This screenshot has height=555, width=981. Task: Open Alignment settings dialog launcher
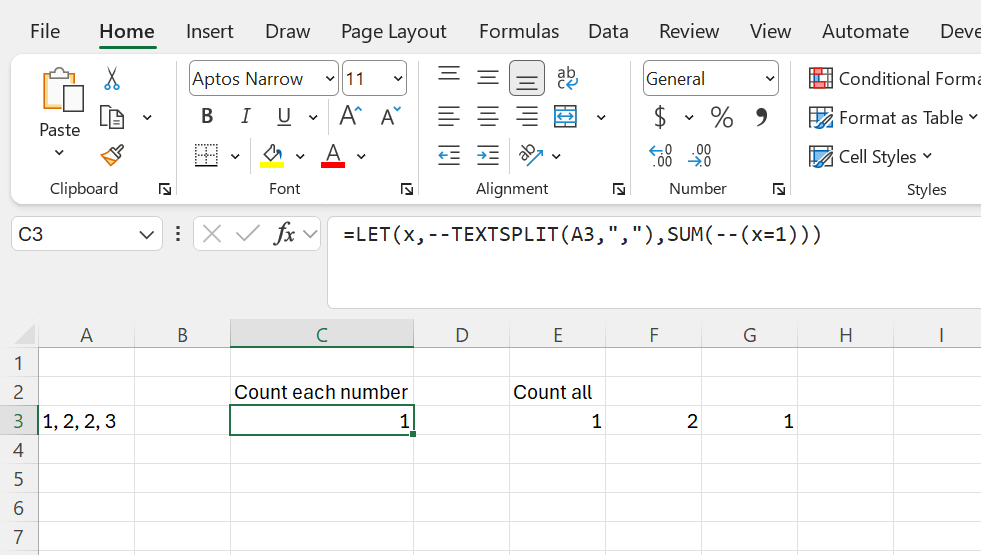619,189
